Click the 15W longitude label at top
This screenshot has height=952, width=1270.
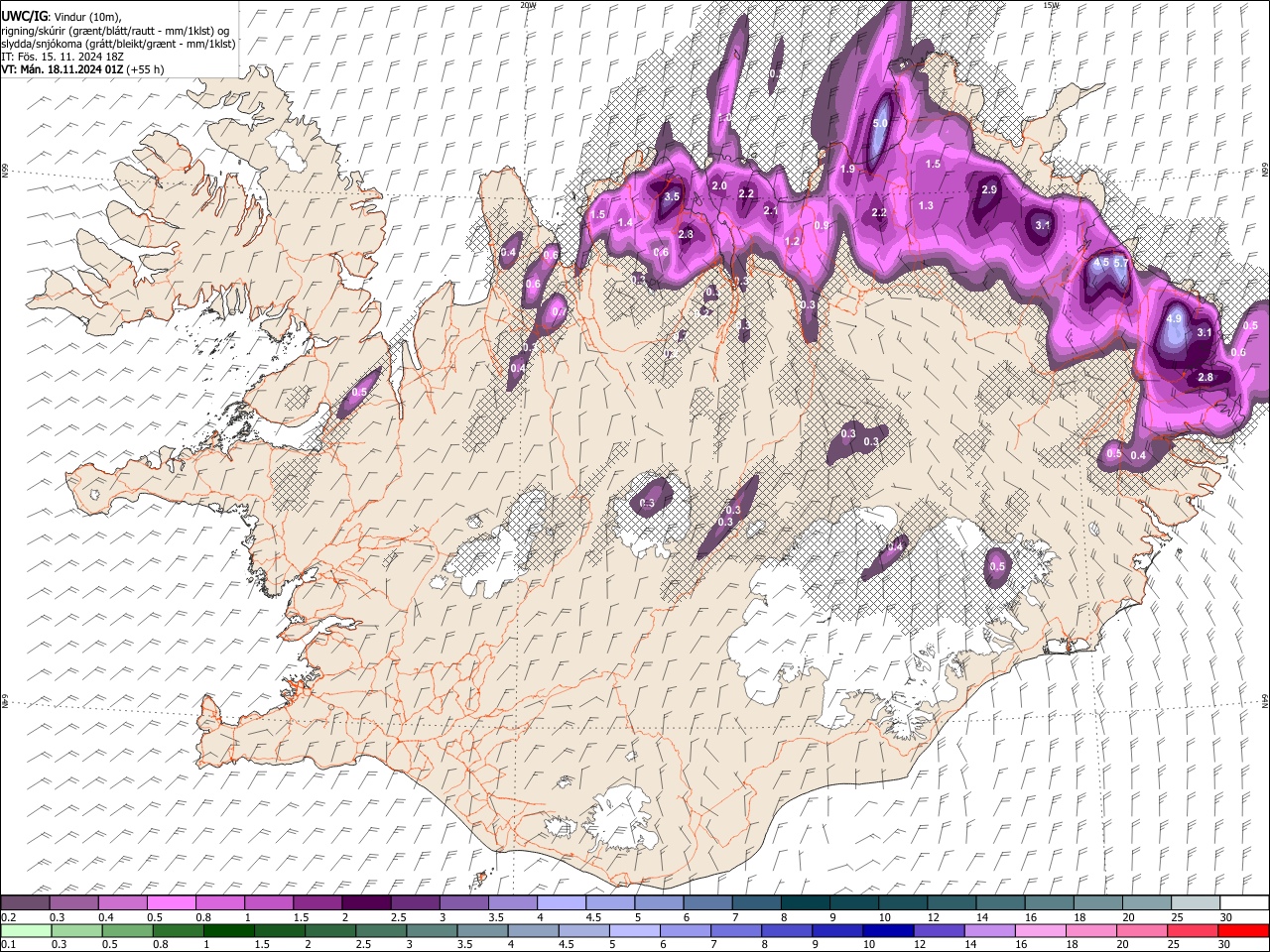pos(1051,5)
